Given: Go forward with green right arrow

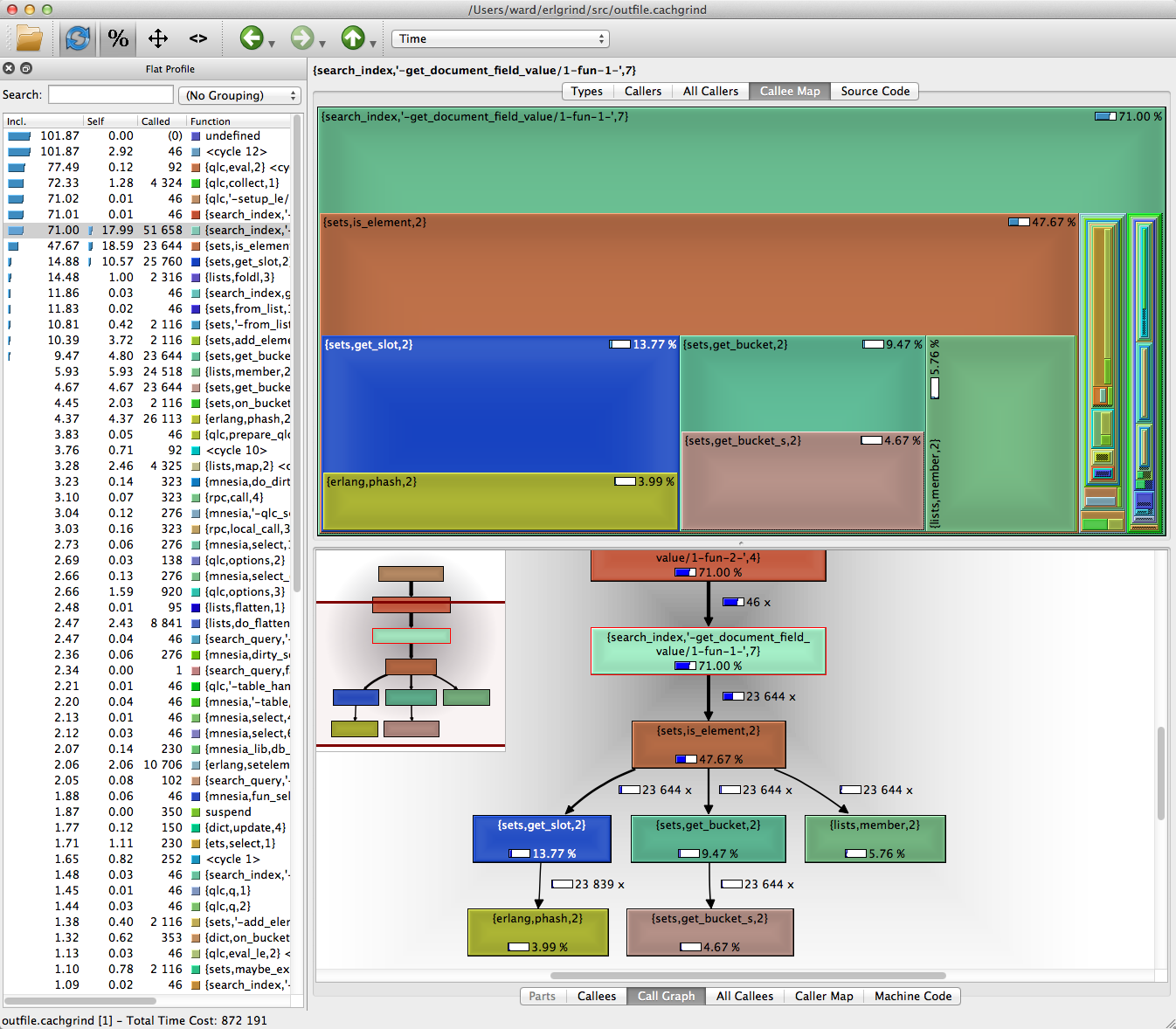Looking at the screenshot, I should click(302, 38).
